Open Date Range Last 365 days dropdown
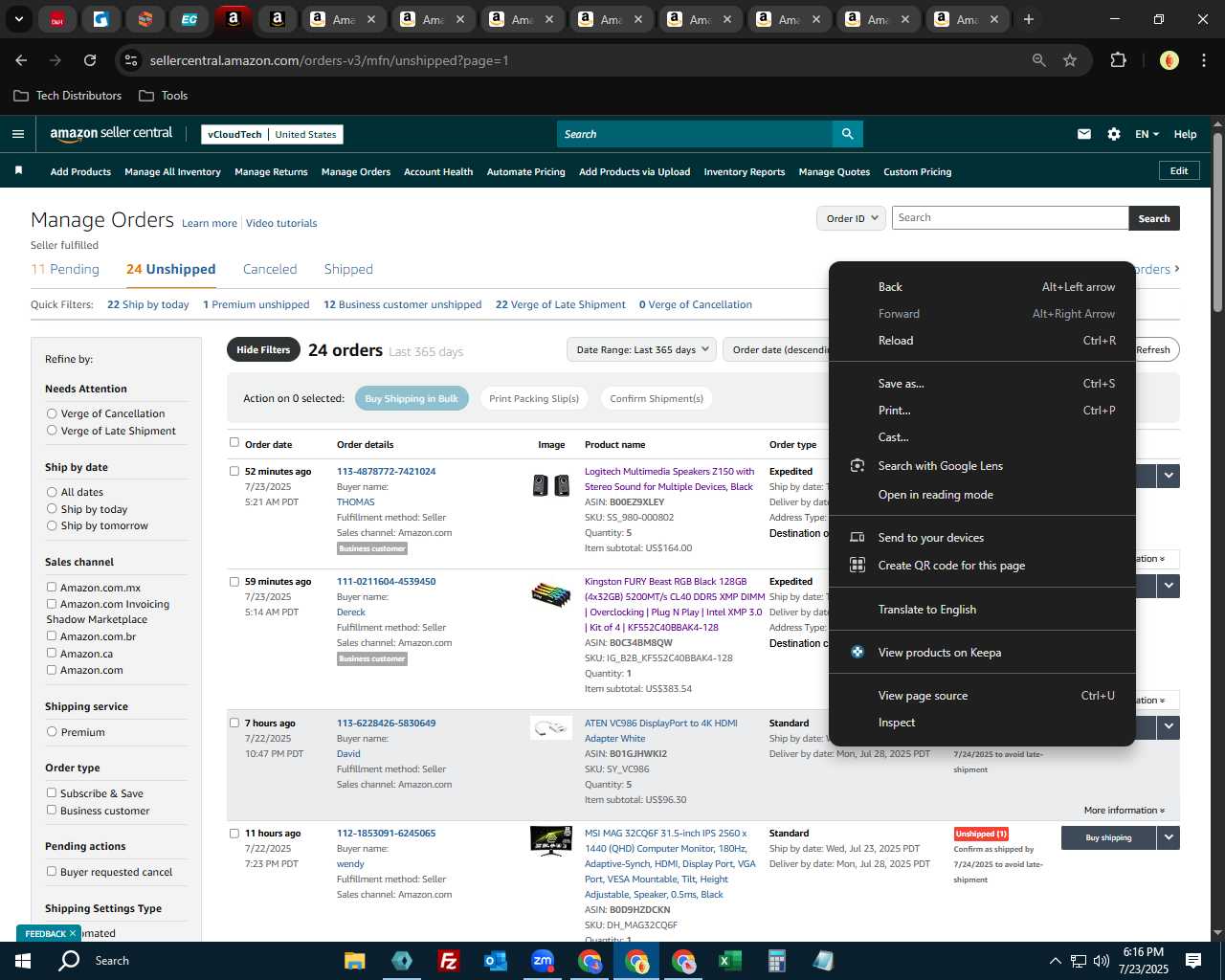1225x980 pixels. (641, 350)
